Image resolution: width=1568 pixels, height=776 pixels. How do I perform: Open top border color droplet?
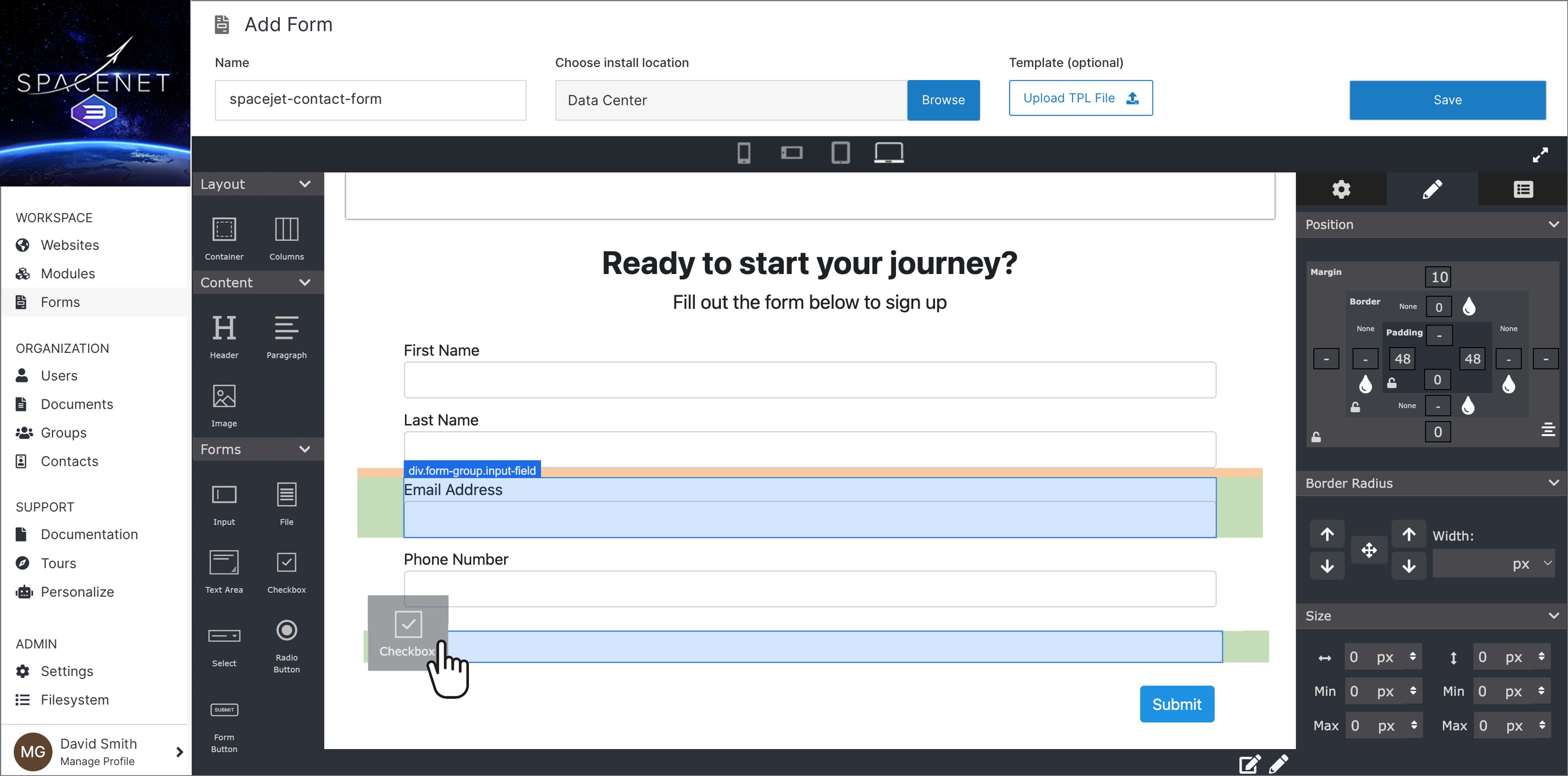(x=1469, y=306)
